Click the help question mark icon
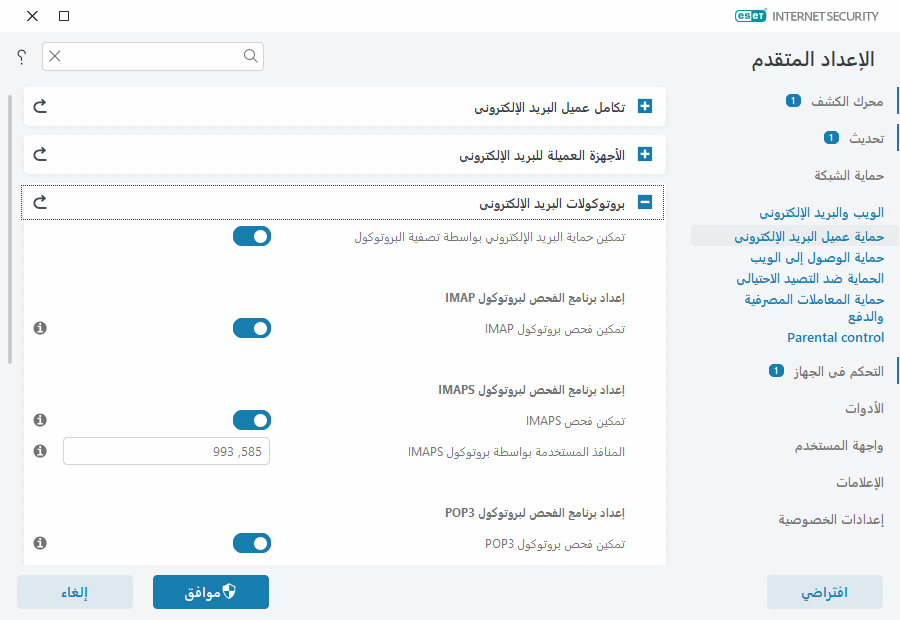 coord(20,57)
